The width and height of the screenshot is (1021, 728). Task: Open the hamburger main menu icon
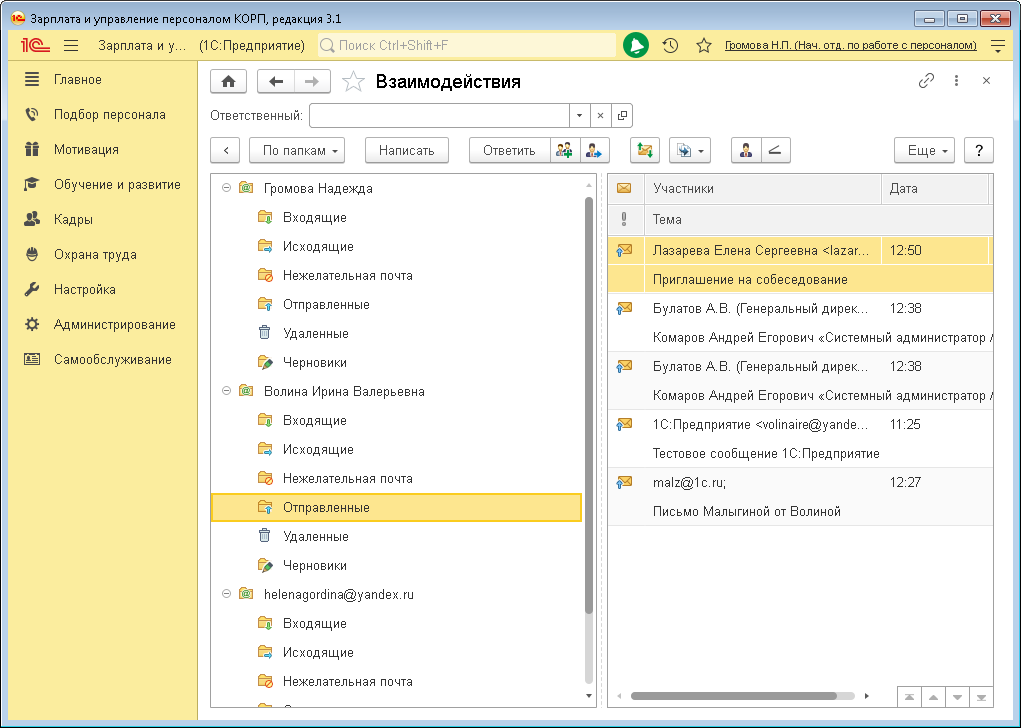coord(71,45)
